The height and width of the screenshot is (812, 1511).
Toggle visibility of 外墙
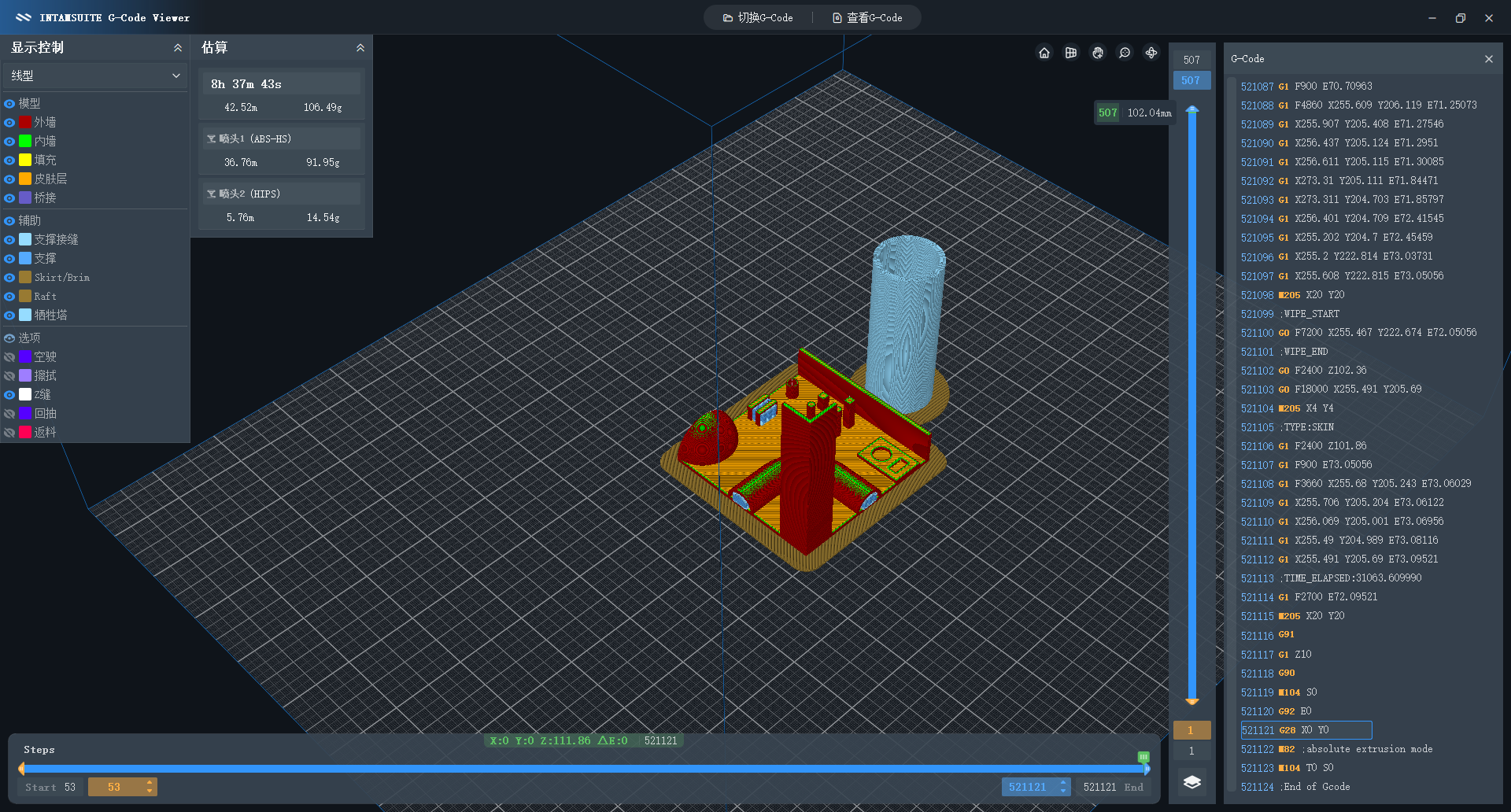coord(9,123)
